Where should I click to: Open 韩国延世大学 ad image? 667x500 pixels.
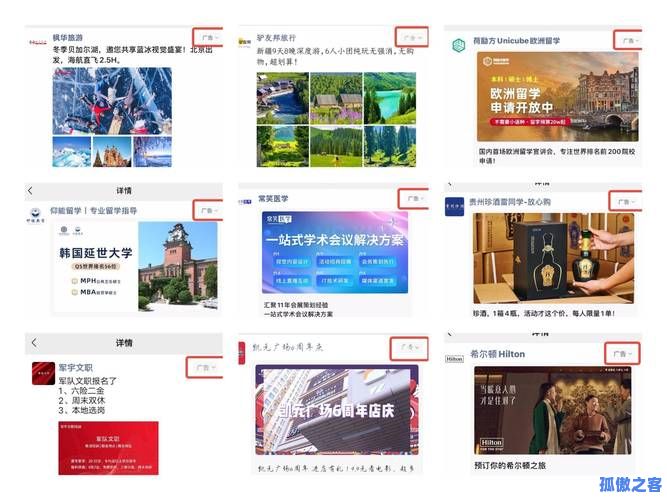point(136,267)
